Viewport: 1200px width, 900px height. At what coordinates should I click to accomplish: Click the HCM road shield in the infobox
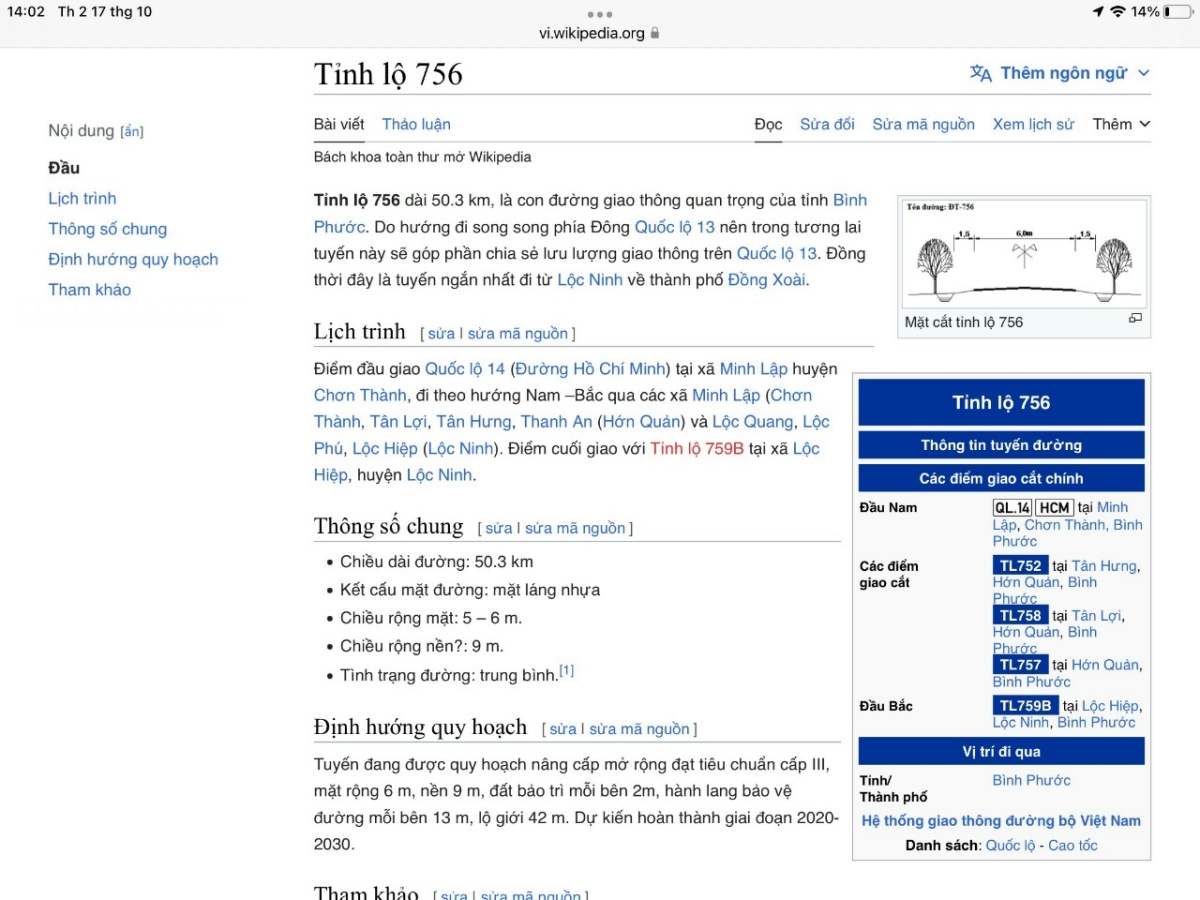tap(1054, 508)
